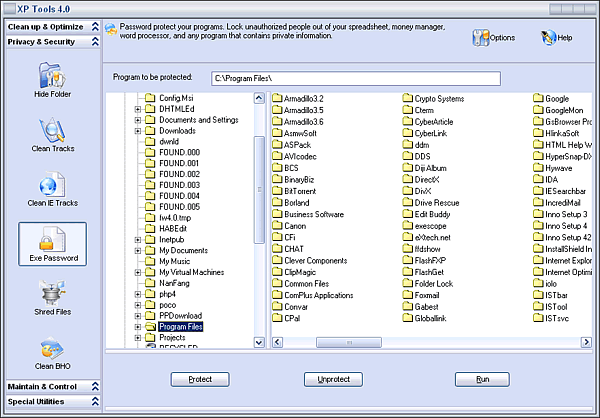
Task: Select the BitTorrent folder
Action: pos(294,191)
